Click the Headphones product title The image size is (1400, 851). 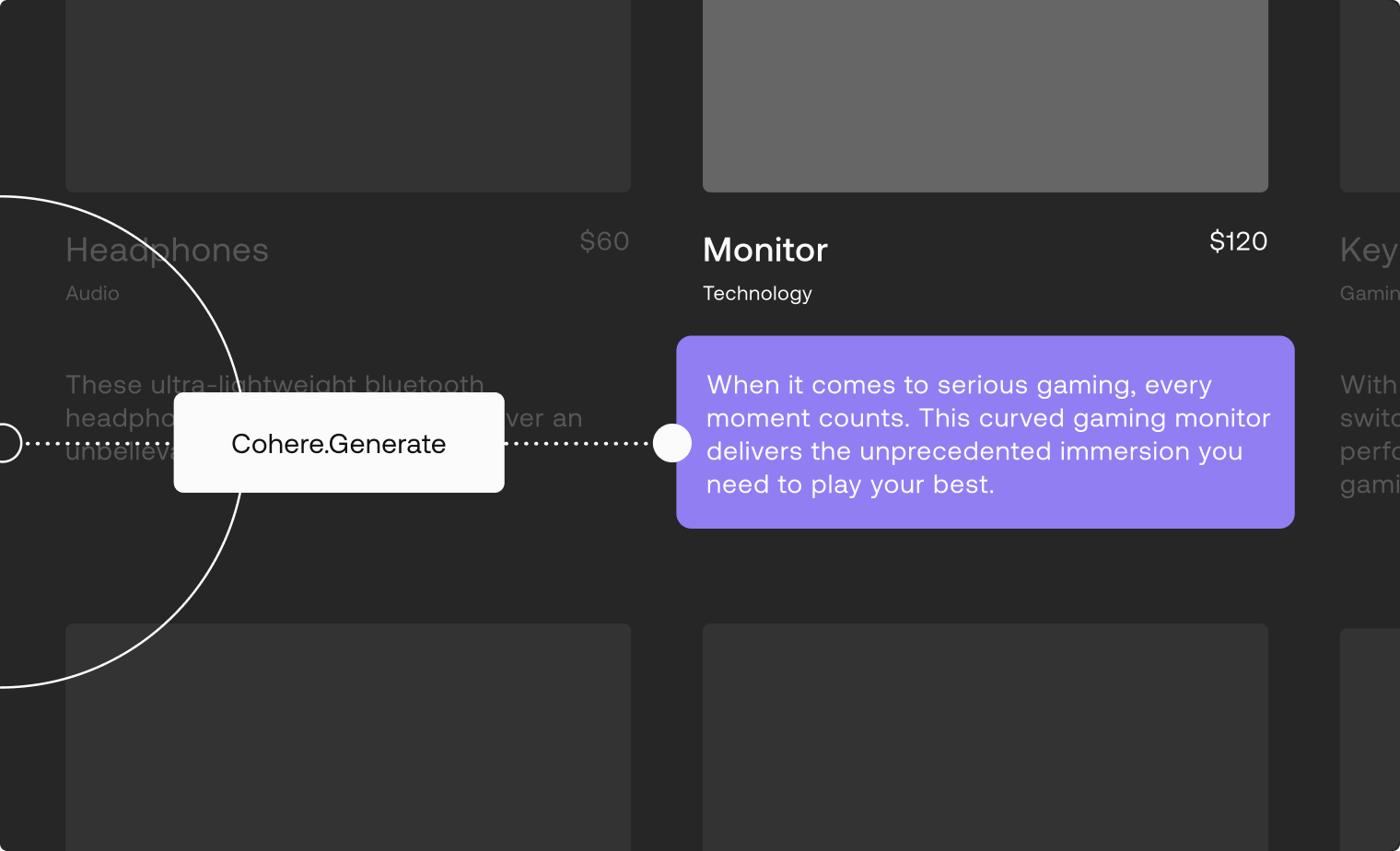click(167, 251)
